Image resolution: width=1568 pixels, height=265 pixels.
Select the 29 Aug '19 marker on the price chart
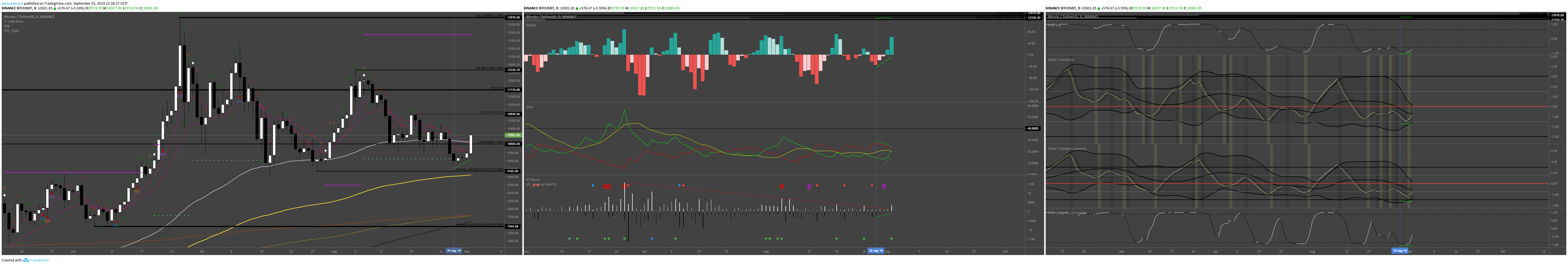point(454,250)
